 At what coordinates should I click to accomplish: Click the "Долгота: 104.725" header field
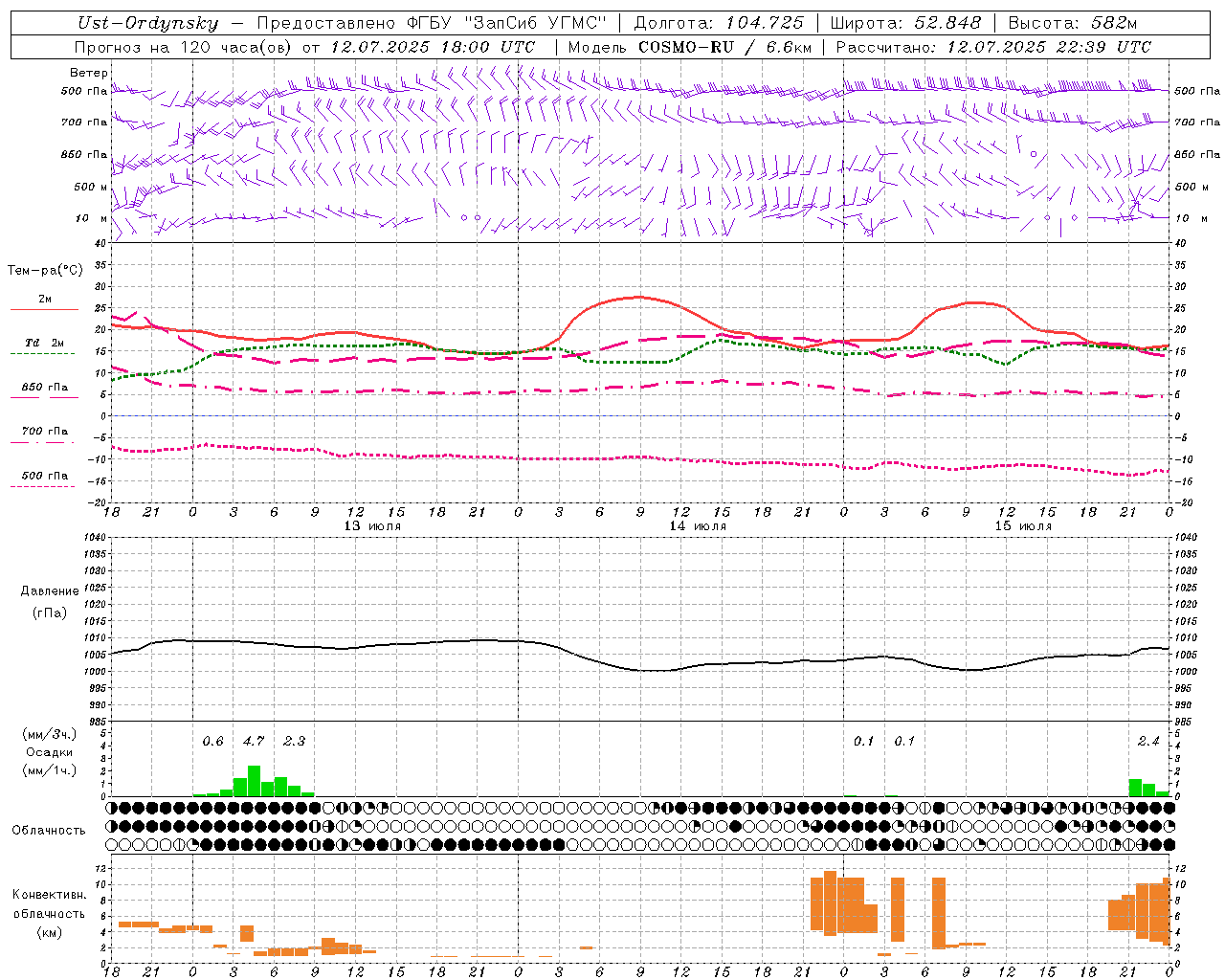(719, 24)
